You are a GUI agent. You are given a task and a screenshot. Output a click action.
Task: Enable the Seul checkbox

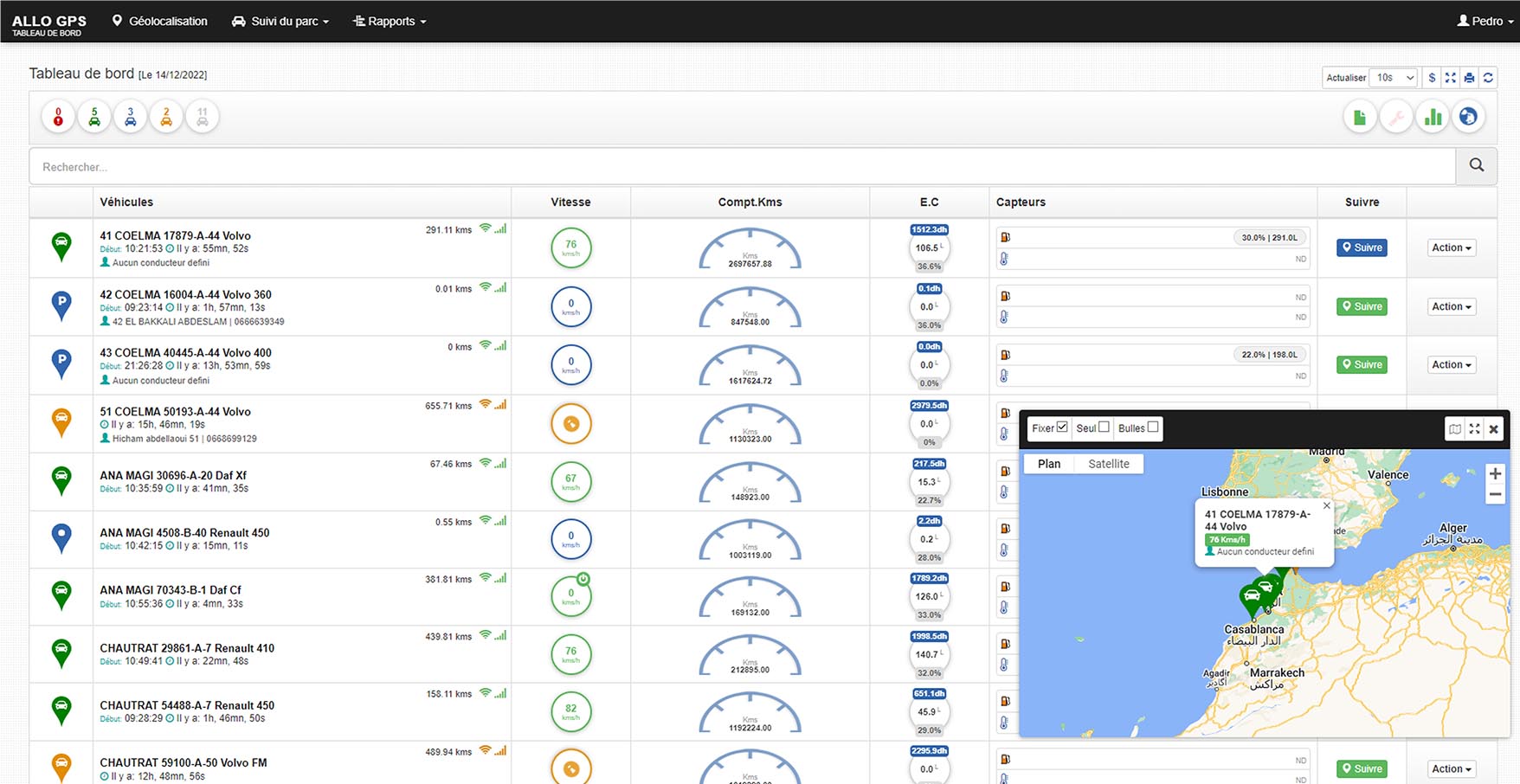1104,427
